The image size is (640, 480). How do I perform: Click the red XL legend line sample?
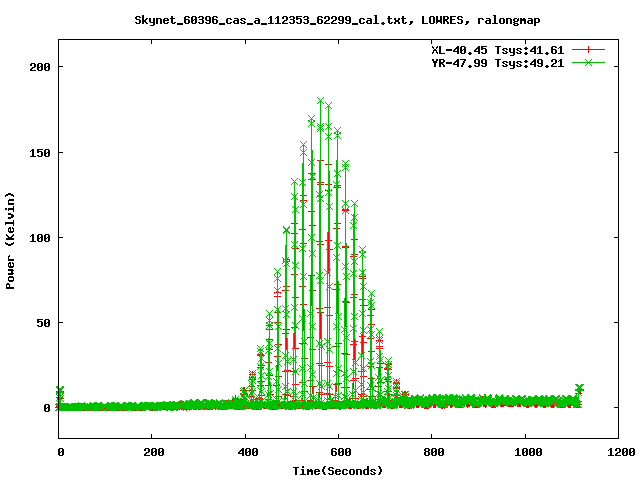[588, 50]
